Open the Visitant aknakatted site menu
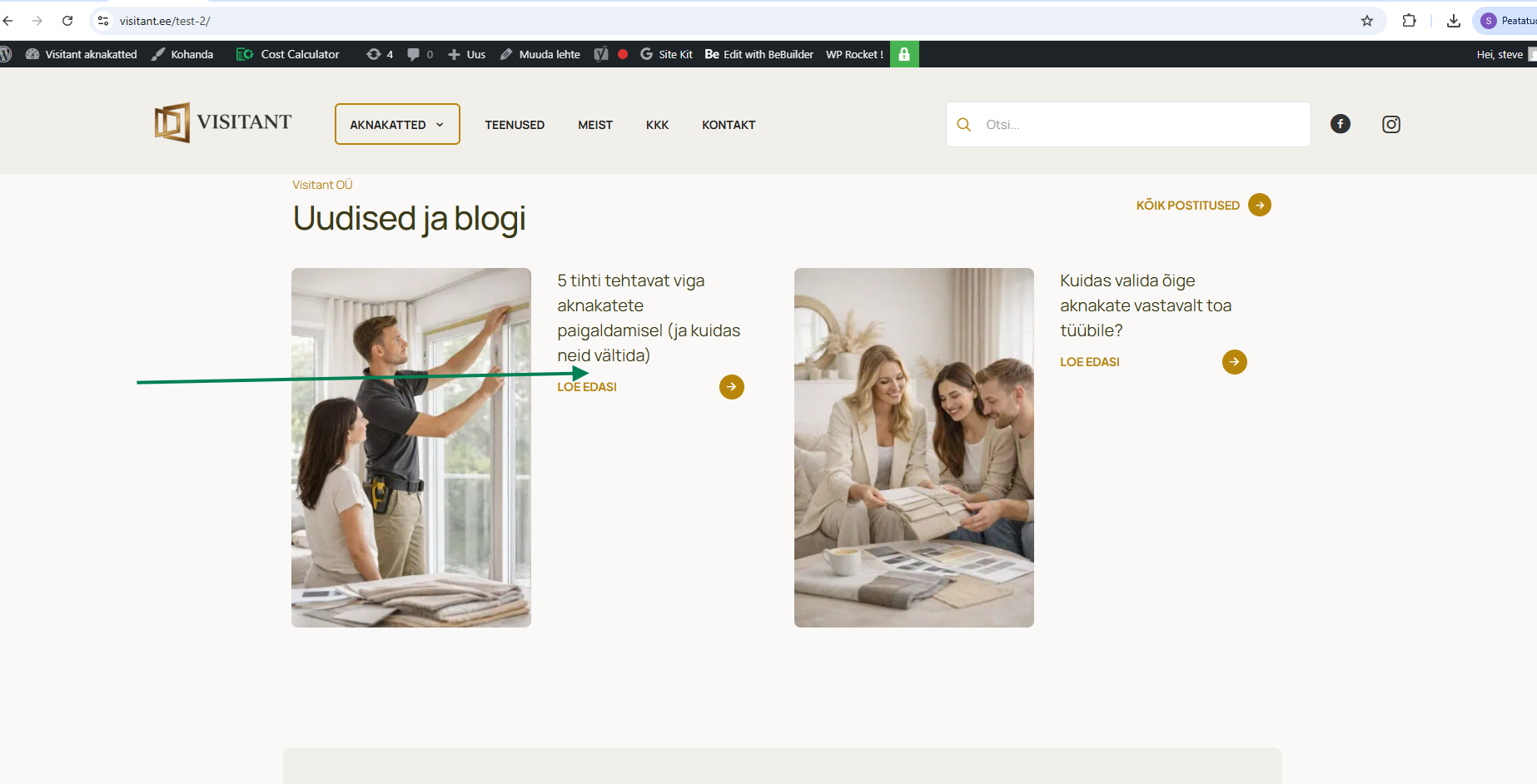1537x784 pixels. click(x=82, y=54)
